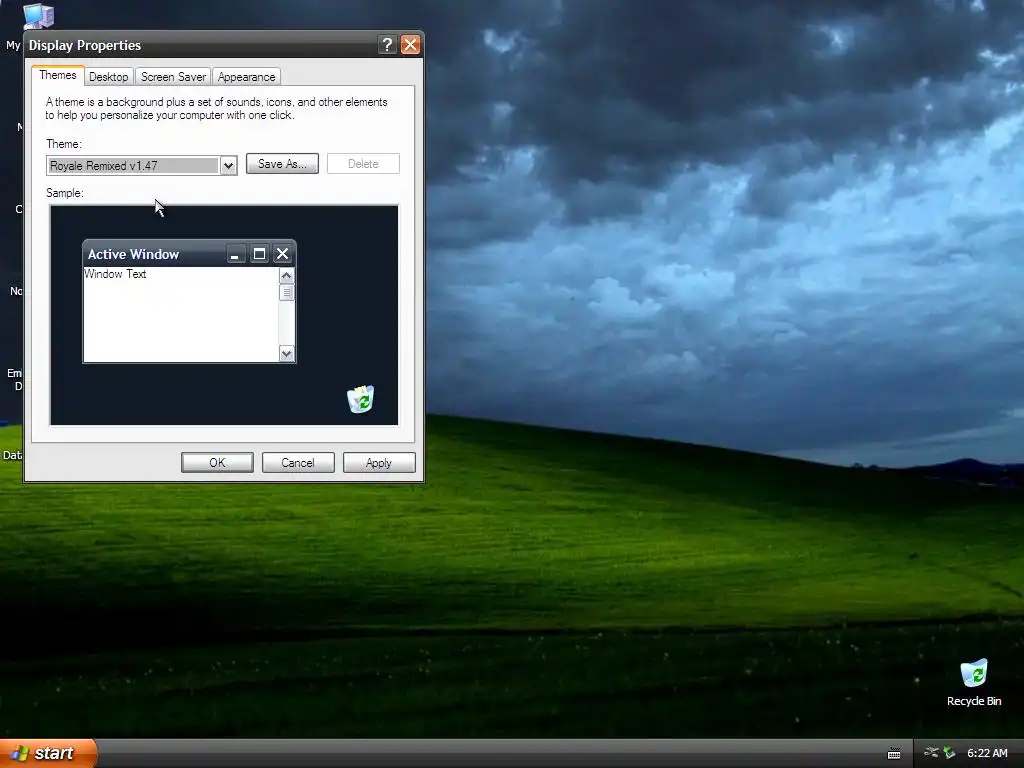The width and height of the screenshot is (1024, 768).
Task: Click the keyboard icon on the taskbar
Action: click(894, 754)
